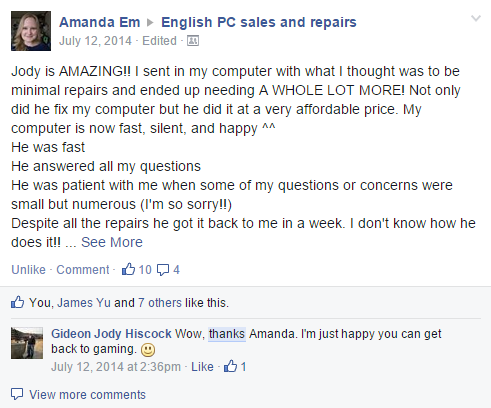Viewport: 491px width, 408px height.
Task: Click the group privacy audience icon
Action: click(193, 41)
